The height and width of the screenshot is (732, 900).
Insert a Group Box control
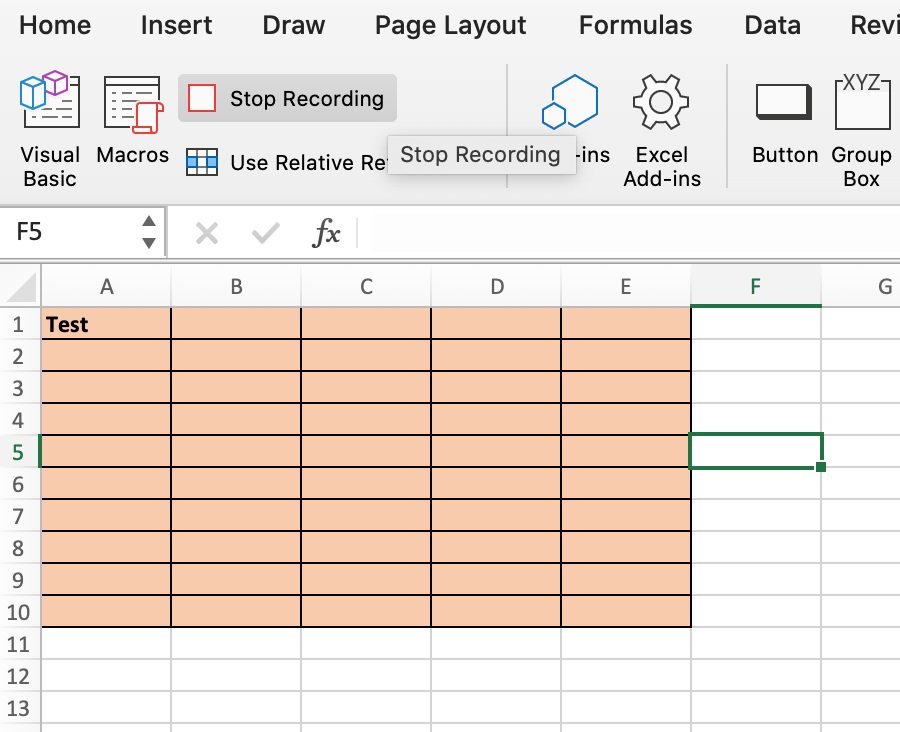coord(862,130)
